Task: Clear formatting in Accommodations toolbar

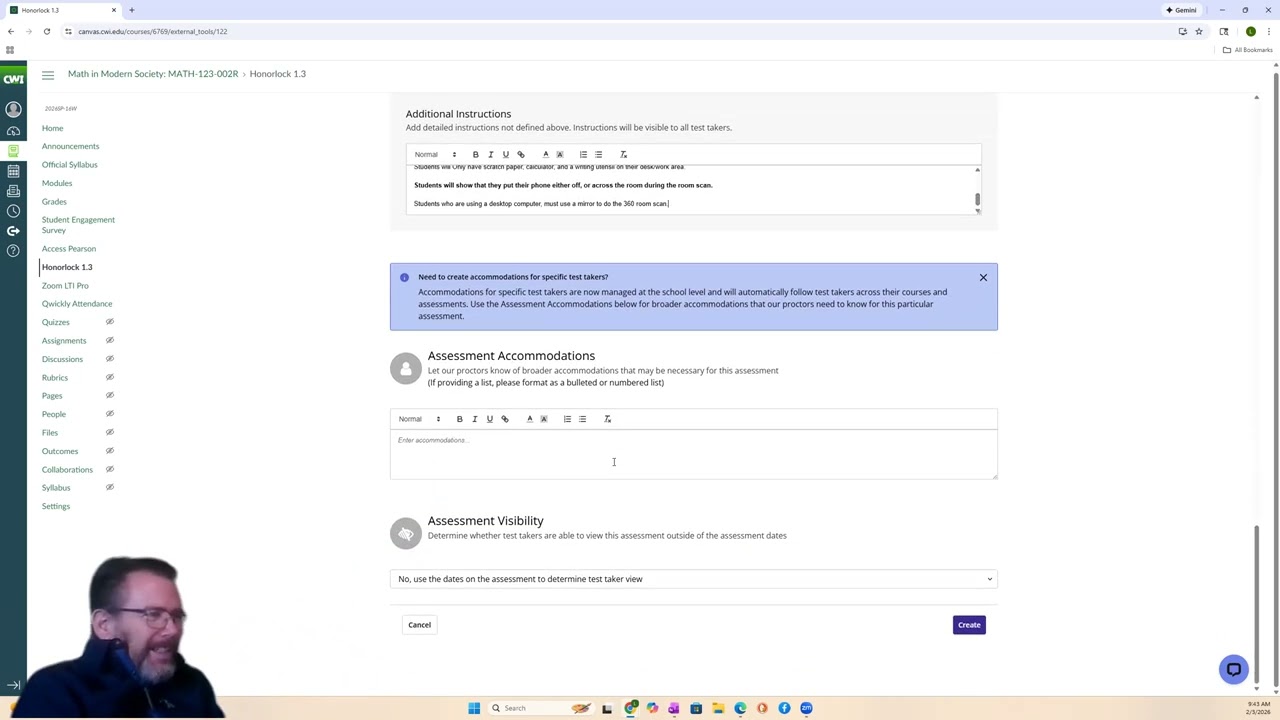Action: coord(607,419)
